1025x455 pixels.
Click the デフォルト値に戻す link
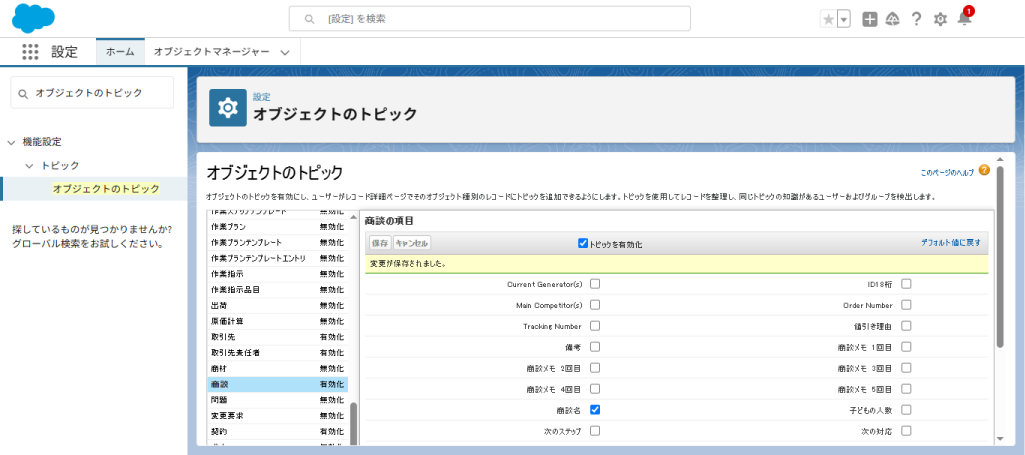point(950,242)
